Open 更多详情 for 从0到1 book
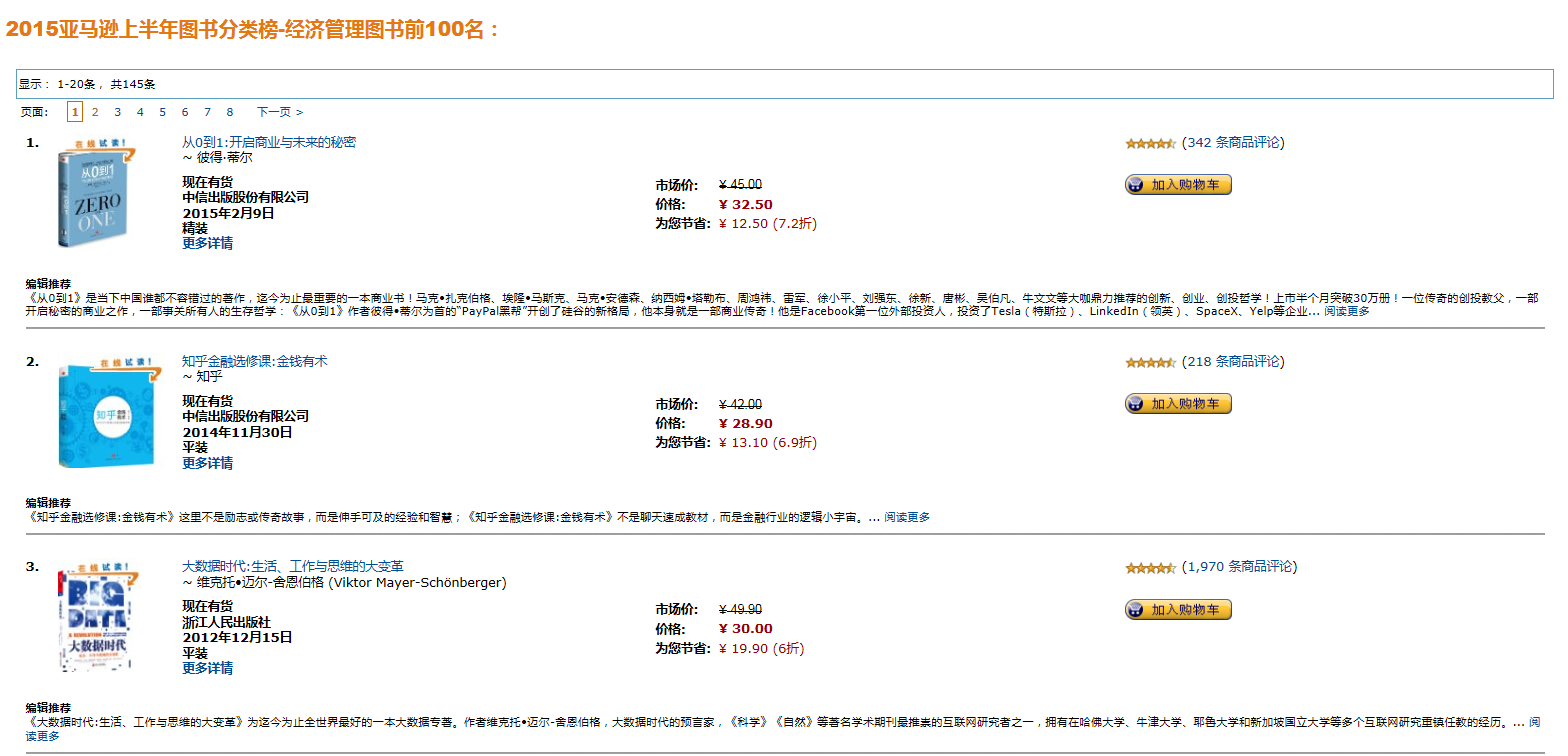This screenshot has width=1568, height=756. click(208, 243)
